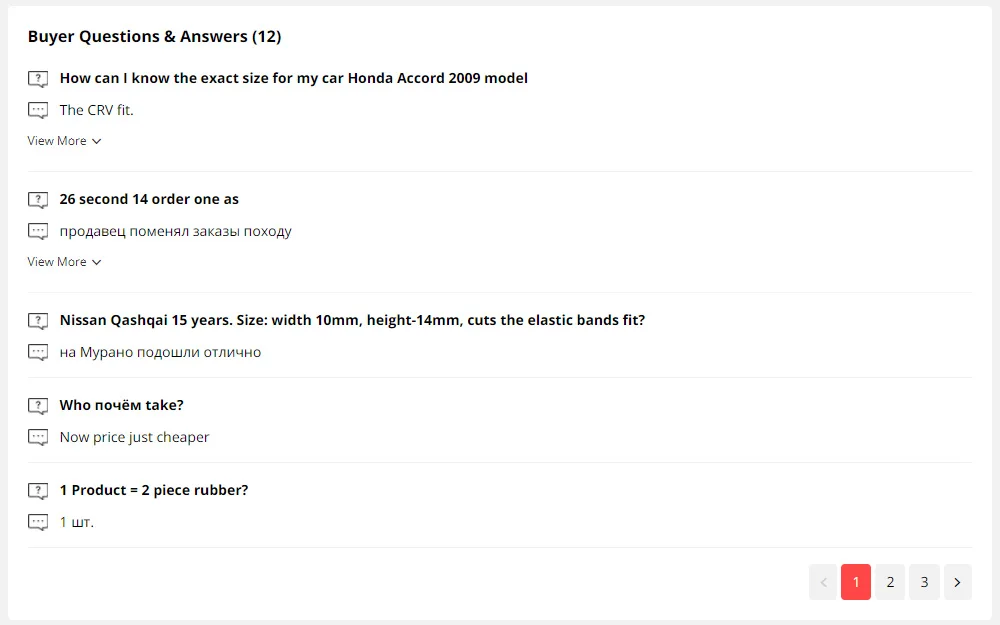The width and height of the screenshot is (1000, 625).
Task: Click answer icon beside "на Мурано подошли отлично"
Action: click(x=38, y=353)
